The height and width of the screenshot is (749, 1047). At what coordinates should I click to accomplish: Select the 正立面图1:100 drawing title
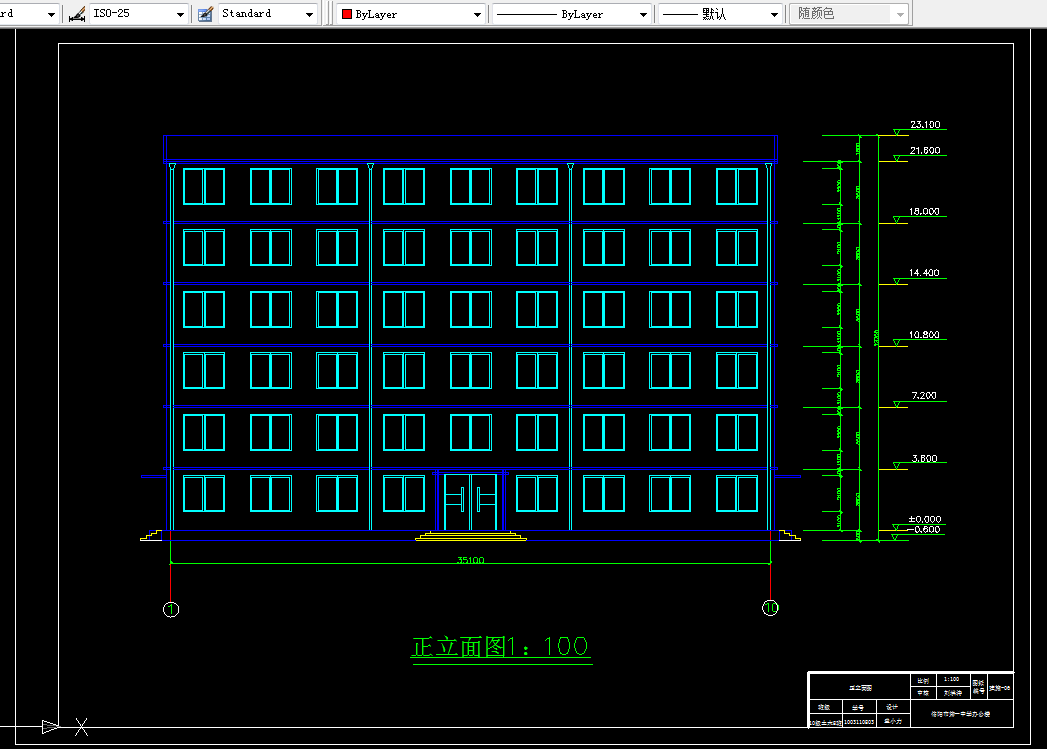[501, 647]
